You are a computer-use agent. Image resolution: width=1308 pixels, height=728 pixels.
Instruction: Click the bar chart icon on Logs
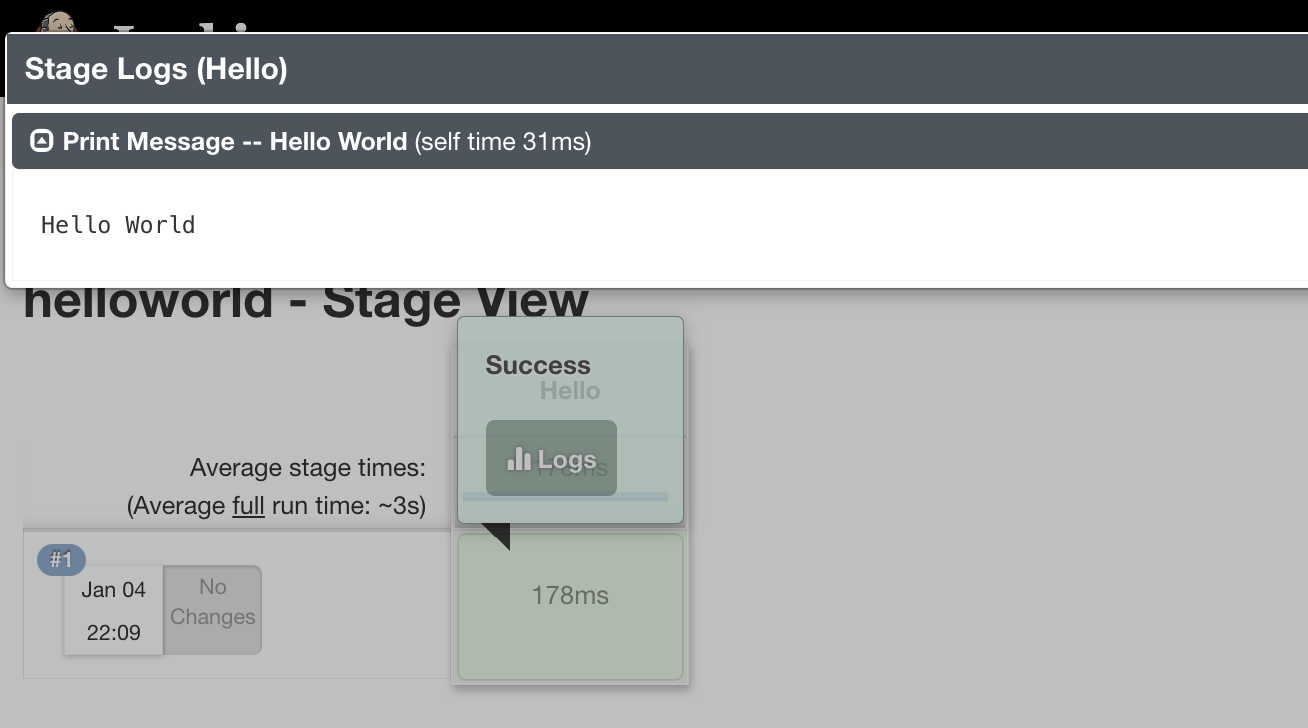tap(519, 459)
